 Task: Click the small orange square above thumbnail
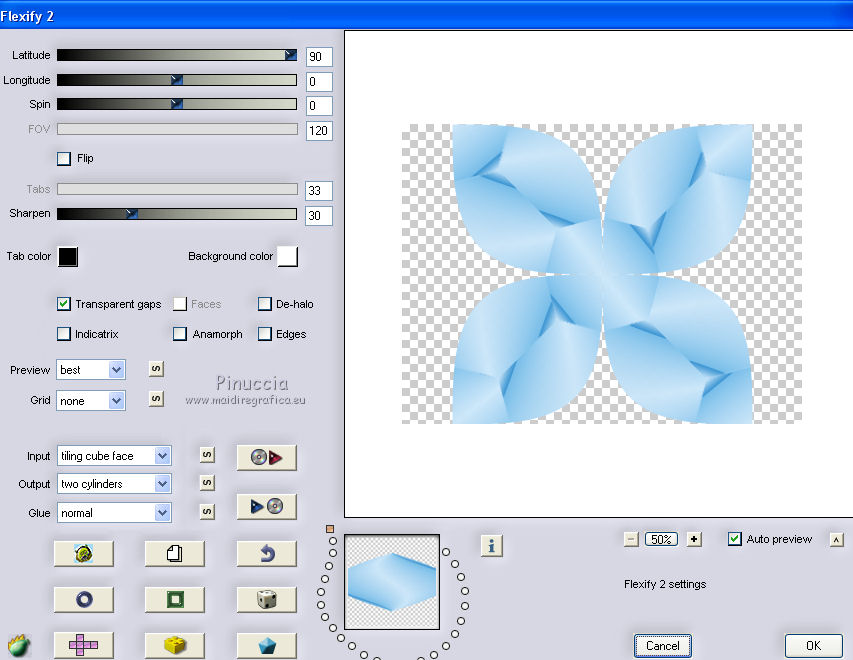[x=330, y=529]
